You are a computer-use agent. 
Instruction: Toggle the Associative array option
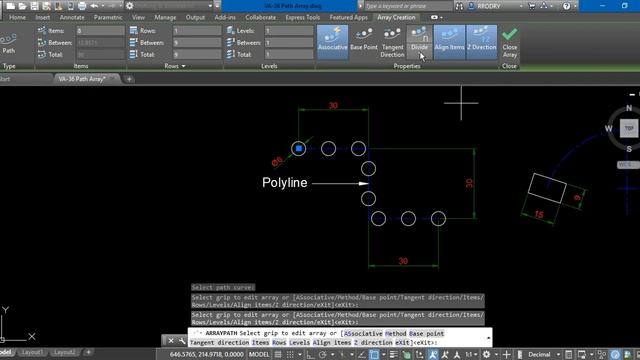tap(332, 42)
